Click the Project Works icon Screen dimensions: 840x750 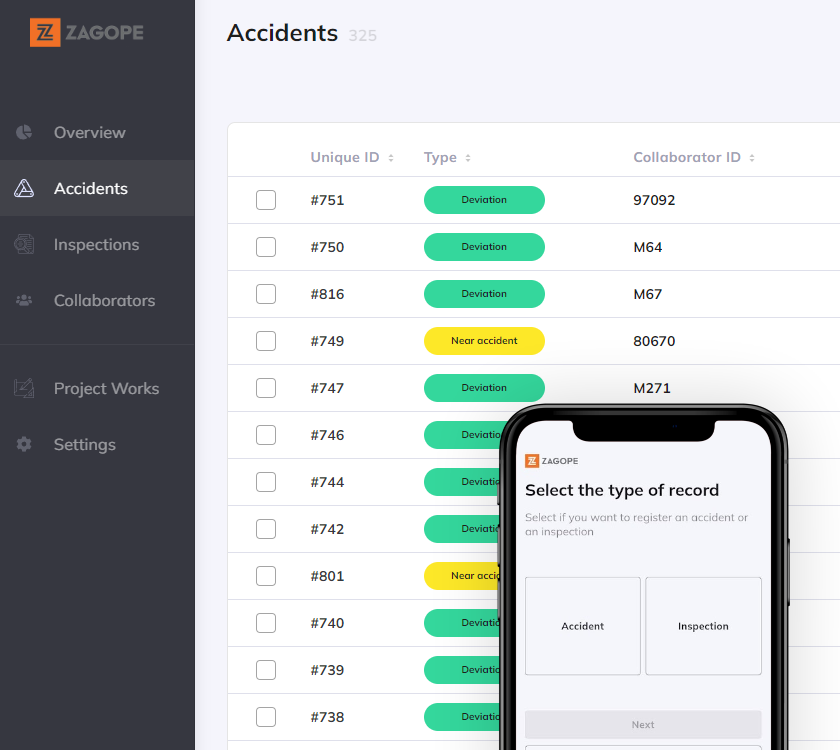[x=24, y=388]
